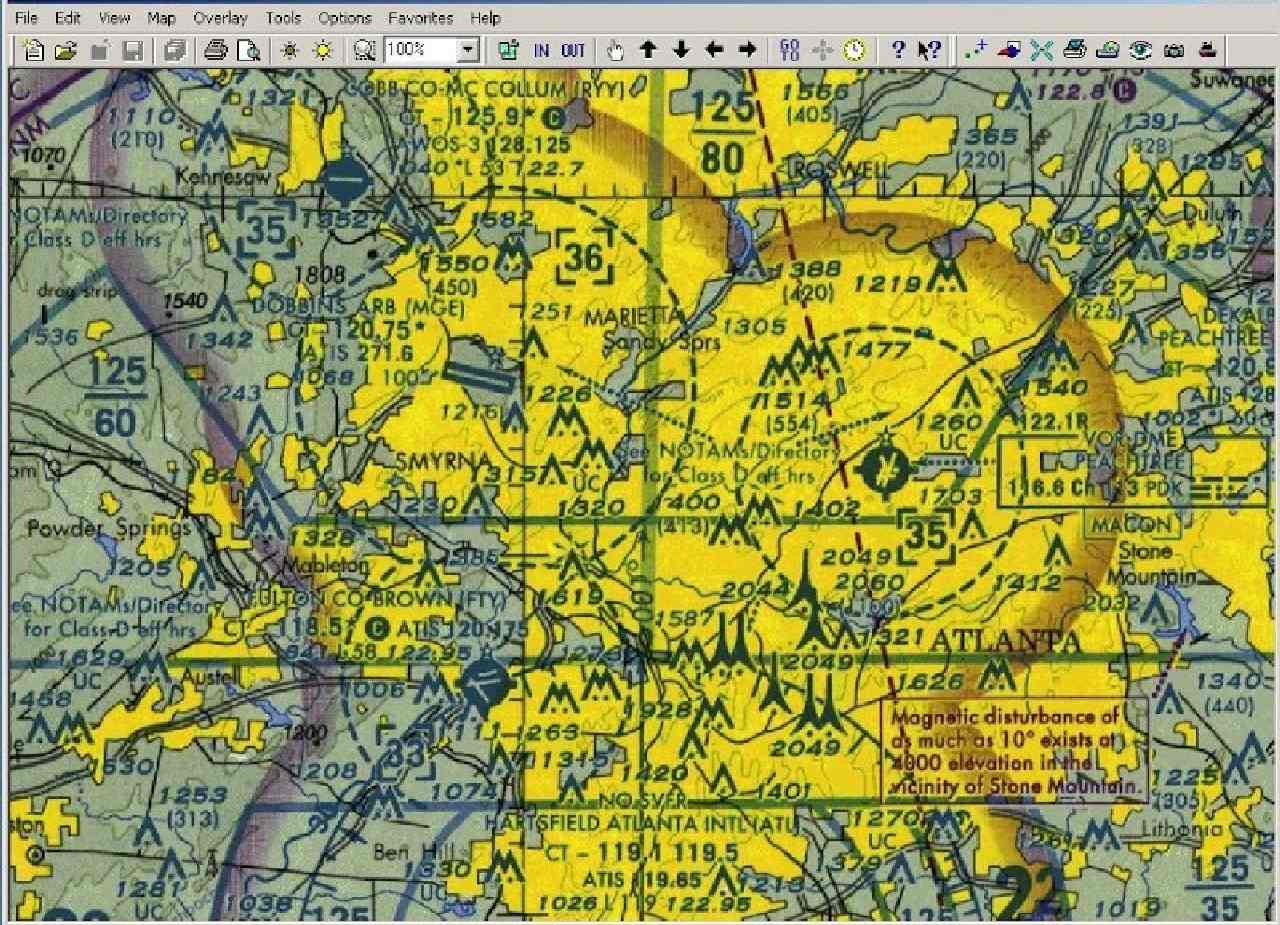Click the ship overlay icon
The image size is (1280, 925).
(1207, 50)
